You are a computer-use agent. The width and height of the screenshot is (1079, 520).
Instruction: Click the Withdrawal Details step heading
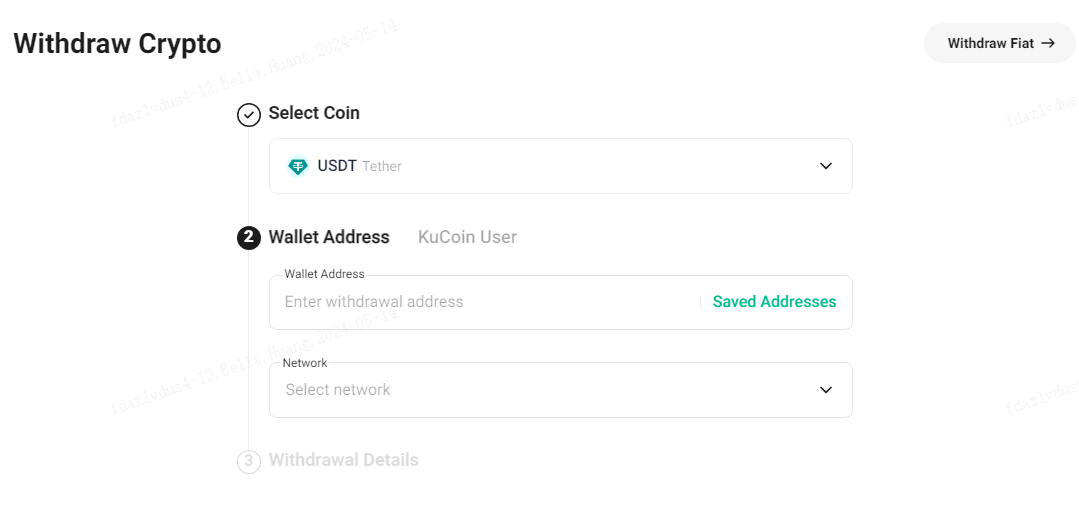point(343,460)
